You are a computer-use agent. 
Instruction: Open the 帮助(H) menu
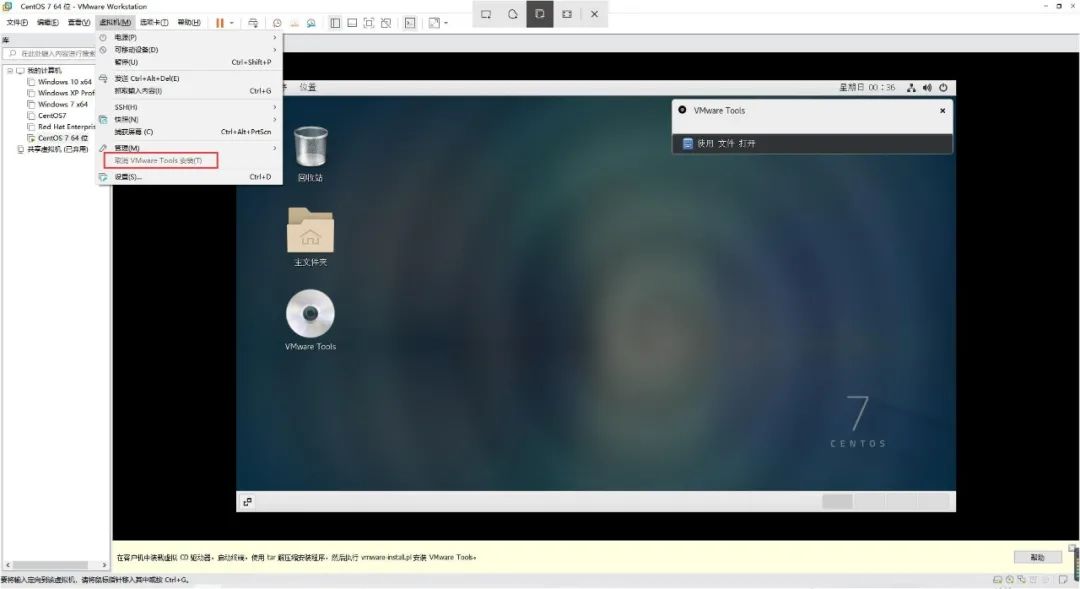[x=189, y=23]
